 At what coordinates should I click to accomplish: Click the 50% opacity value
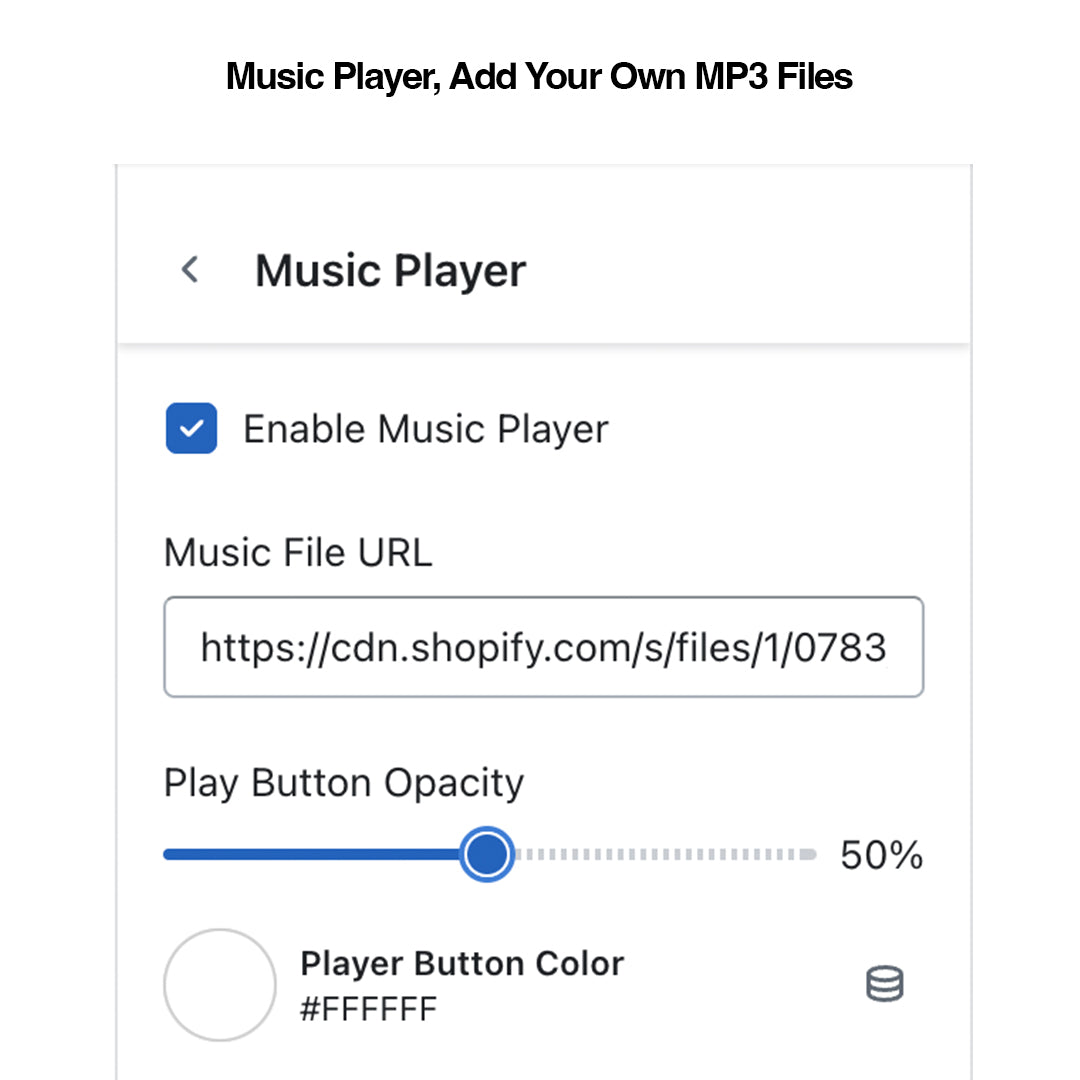(881, 855)
